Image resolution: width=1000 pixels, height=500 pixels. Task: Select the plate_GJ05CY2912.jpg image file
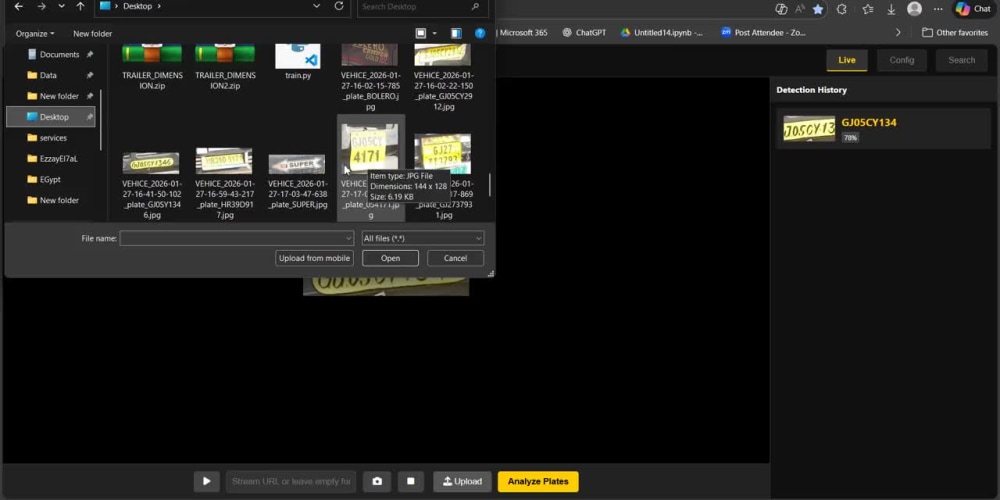coord(443,78)
